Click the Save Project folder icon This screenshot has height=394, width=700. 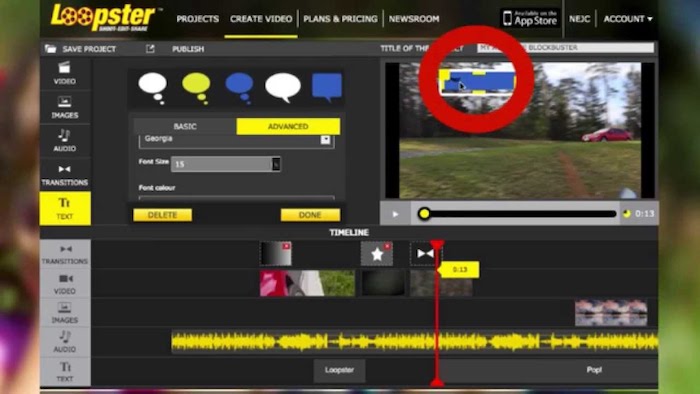pos(50,49)
